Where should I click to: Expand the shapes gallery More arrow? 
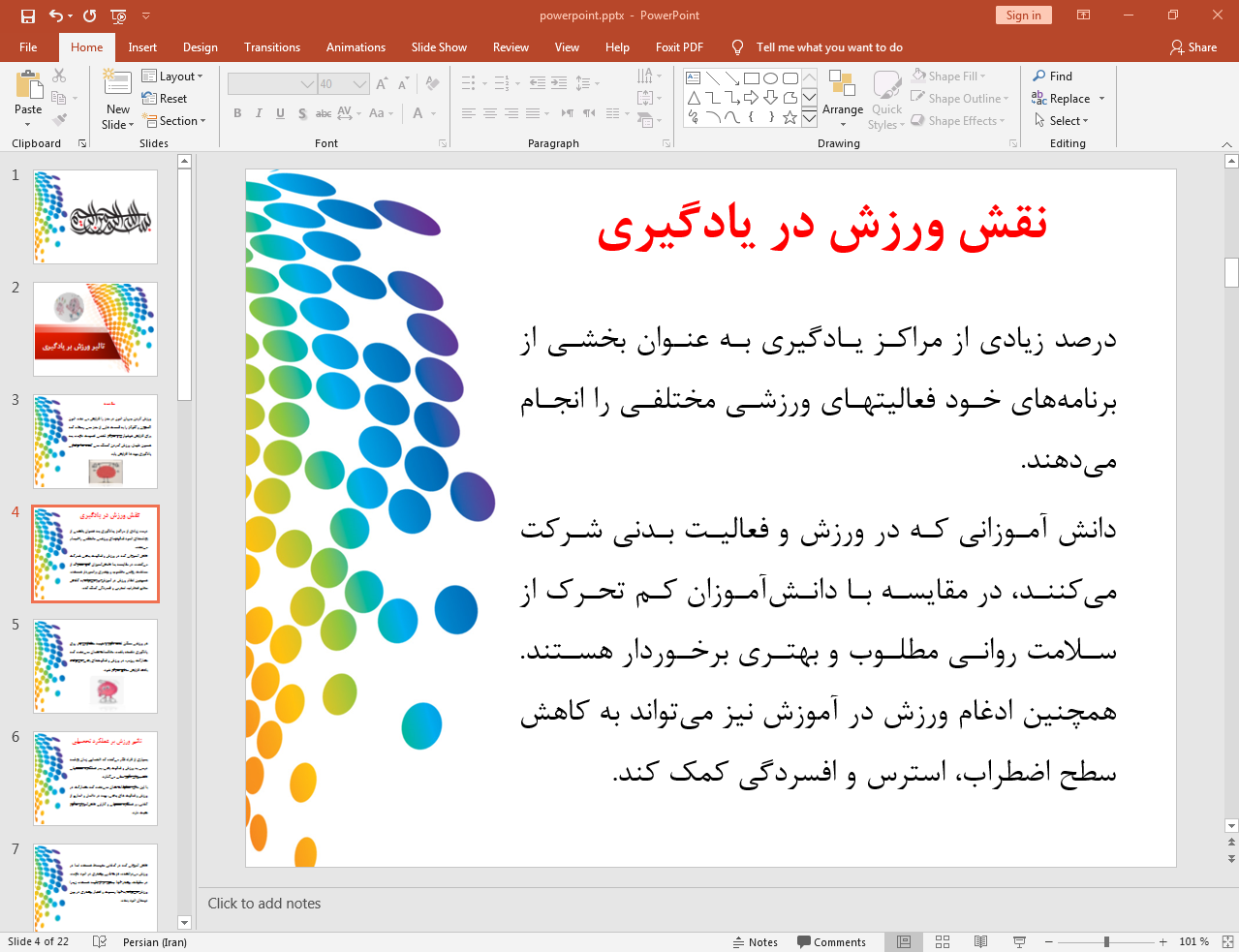(x=809, y=119)
